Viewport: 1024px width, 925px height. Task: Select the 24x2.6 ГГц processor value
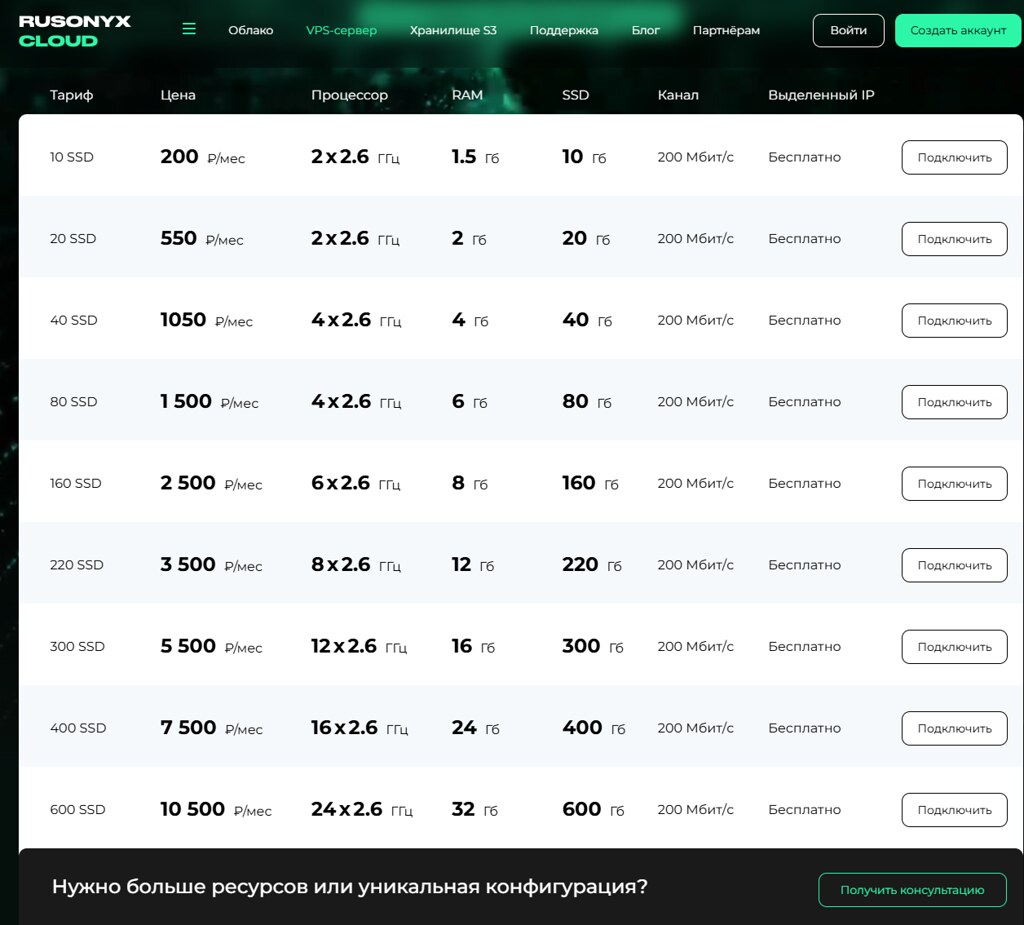tap(362, 809)
